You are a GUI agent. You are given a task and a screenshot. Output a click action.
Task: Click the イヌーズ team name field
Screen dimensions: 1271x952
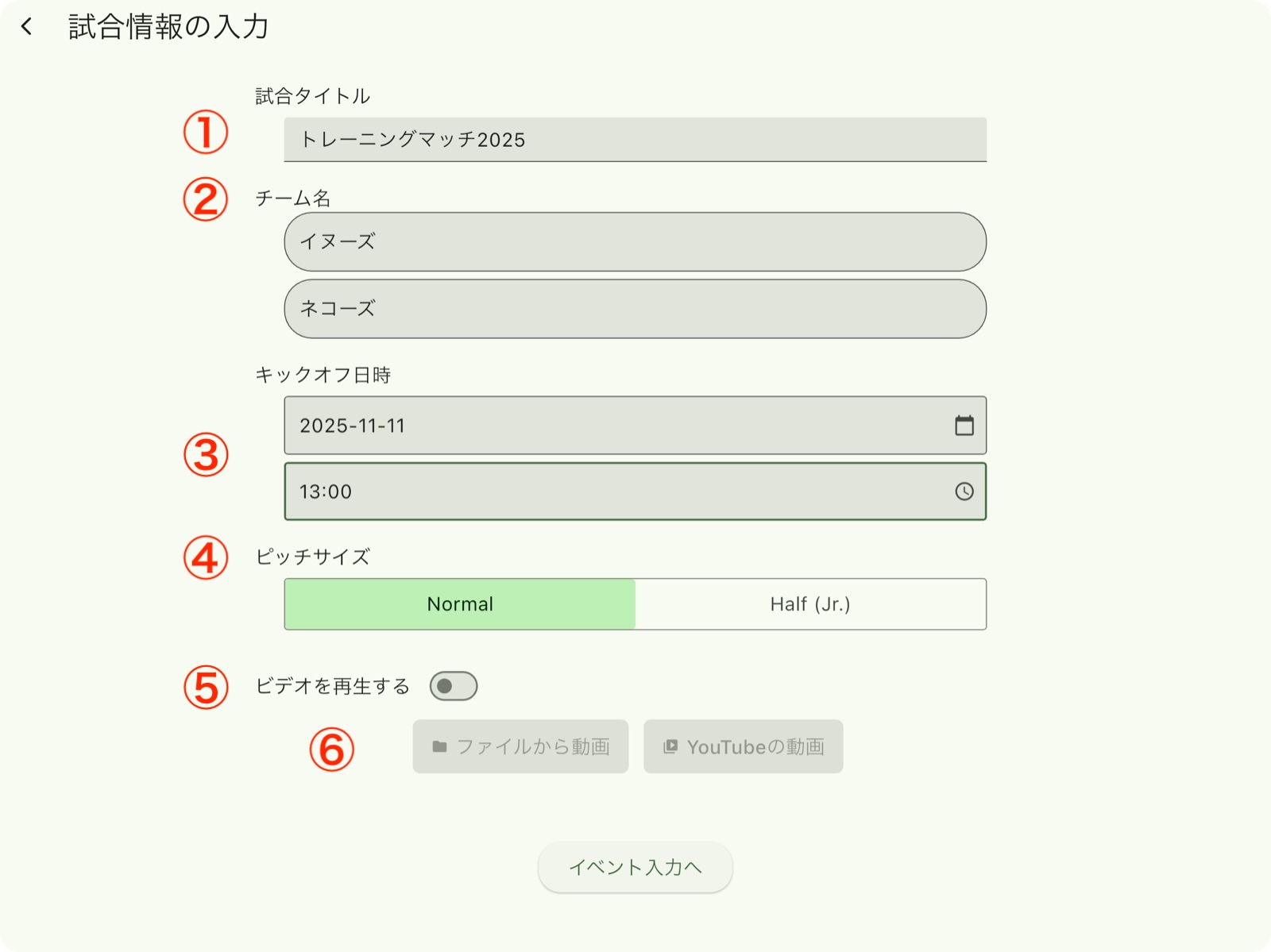635,242
